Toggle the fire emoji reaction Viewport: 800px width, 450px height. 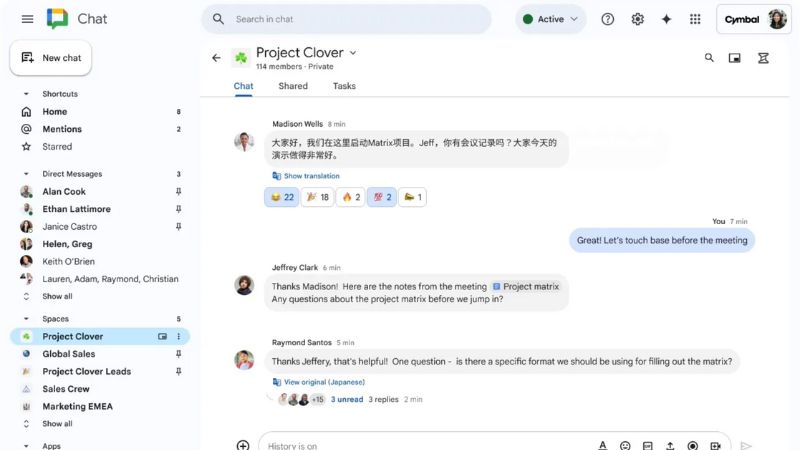(351, 197)
